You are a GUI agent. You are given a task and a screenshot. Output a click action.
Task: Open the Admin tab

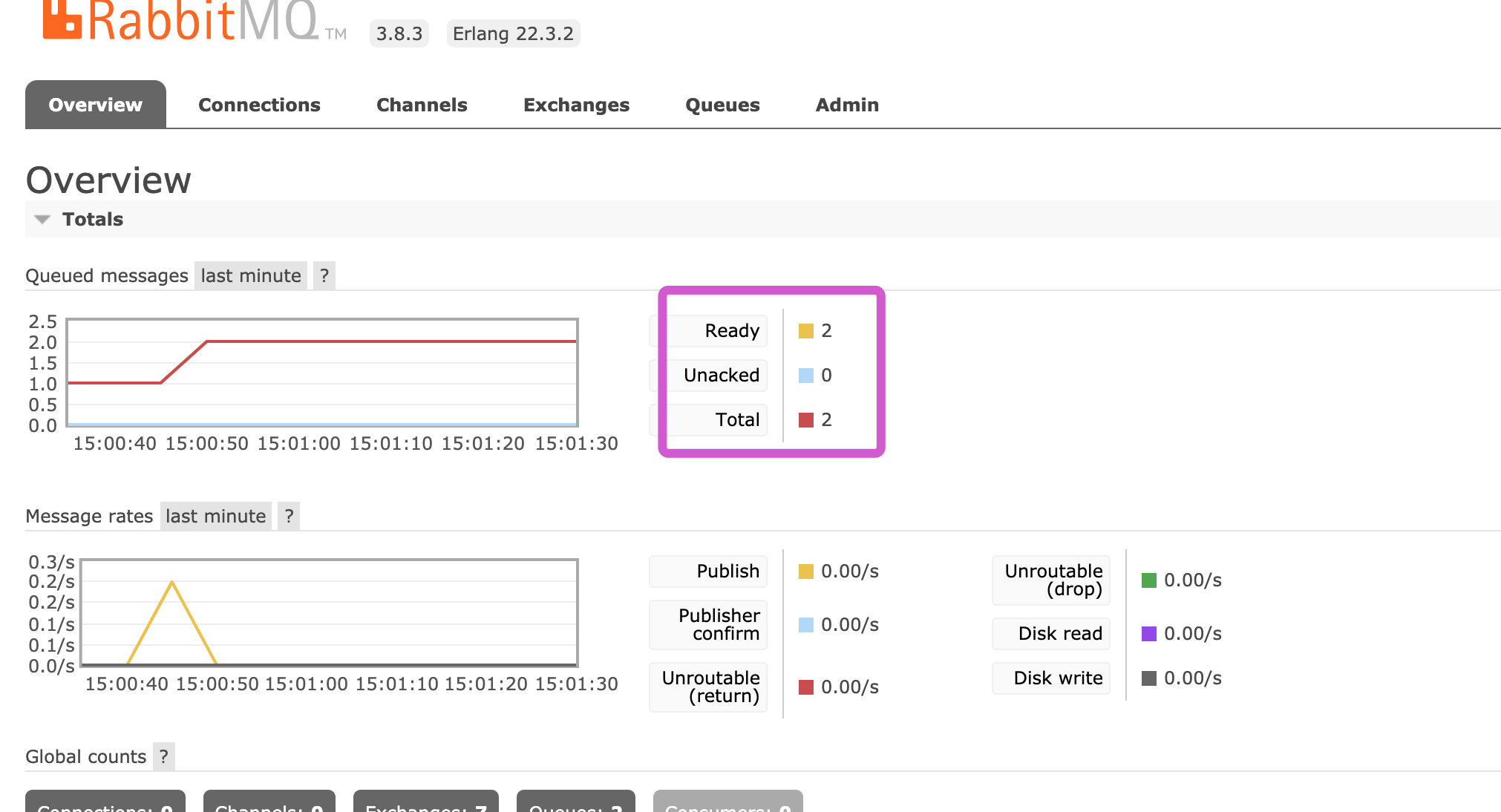[x=846, y=105]
